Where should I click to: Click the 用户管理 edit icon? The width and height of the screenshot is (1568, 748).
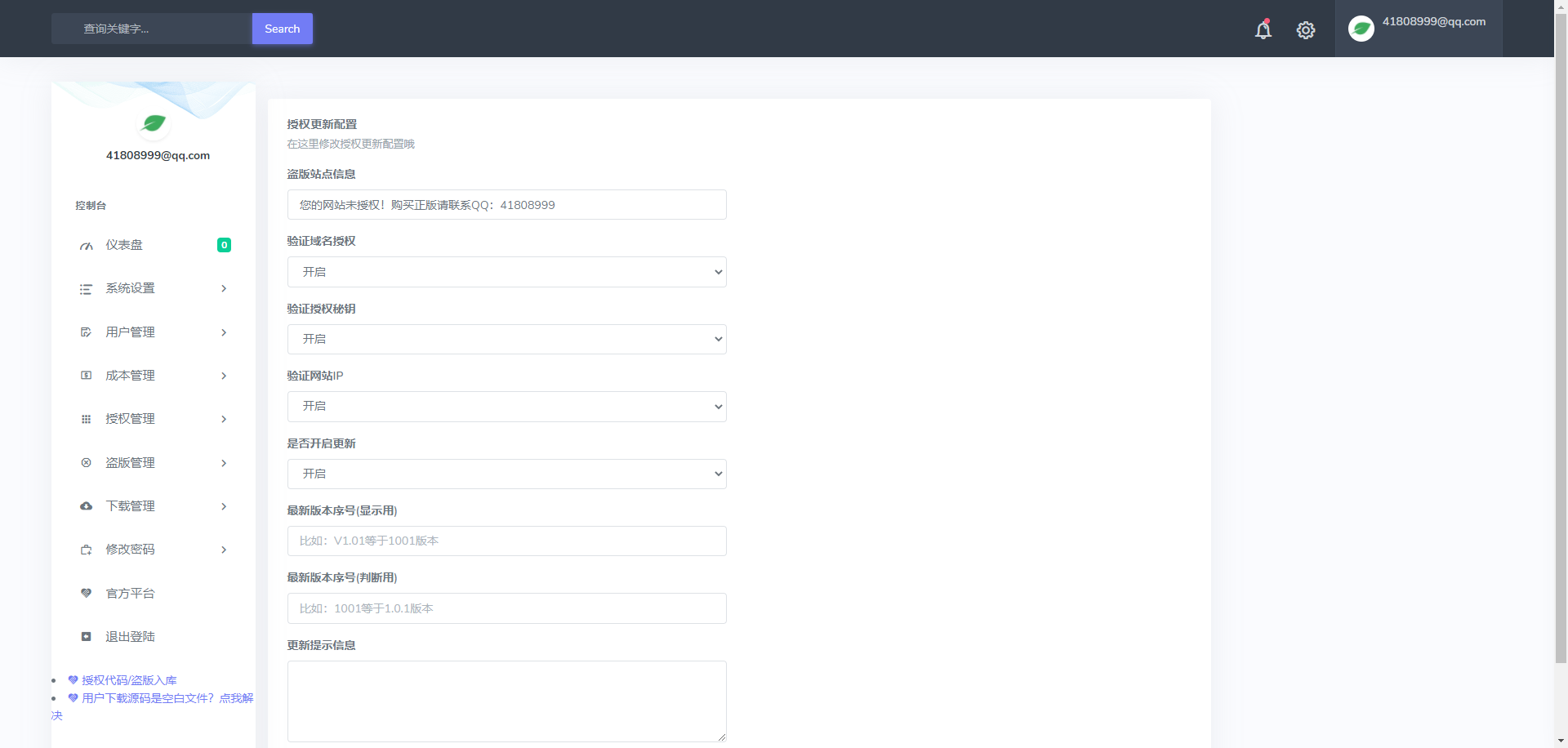(86, 332)
